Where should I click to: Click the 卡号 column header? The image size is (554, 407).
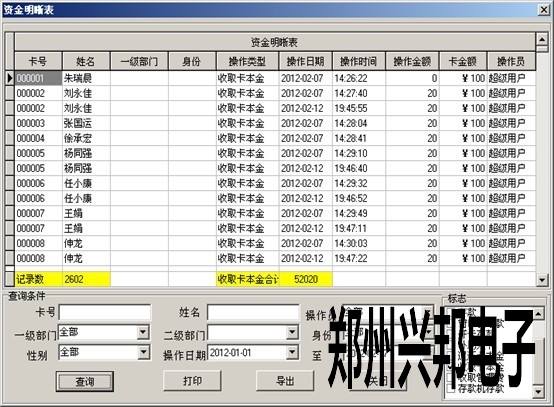(x=38, y=61)
